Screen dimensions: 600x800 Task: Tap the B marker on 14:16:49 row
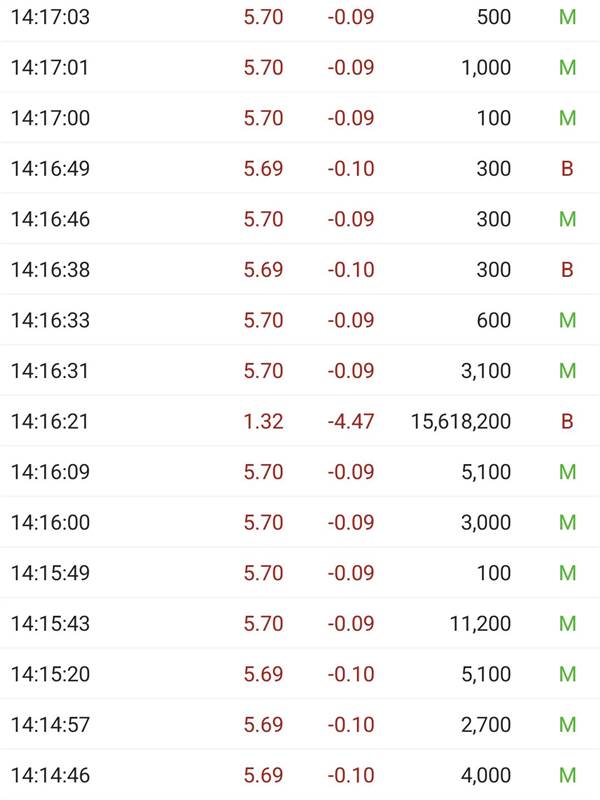[567, 168]
